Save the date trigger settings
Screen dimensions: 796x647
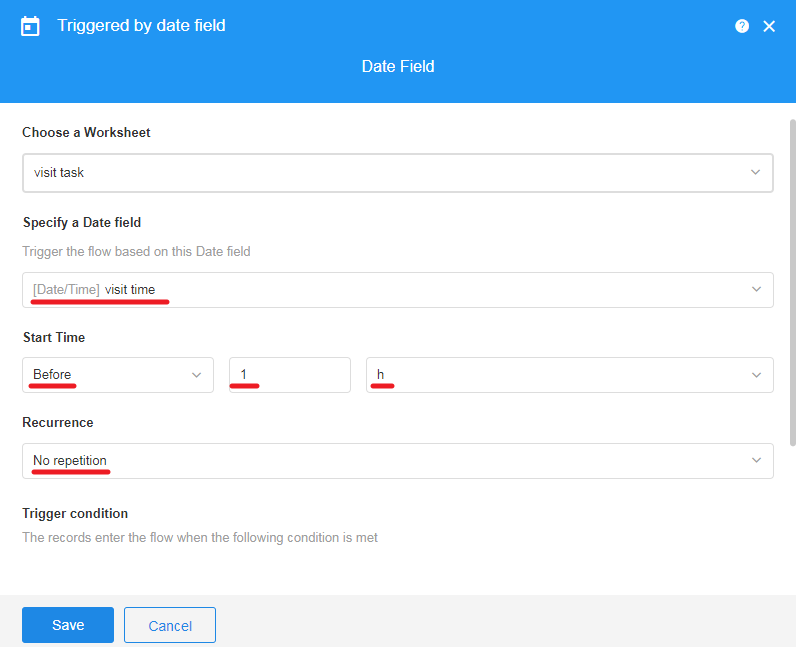[x=68, y=625]
